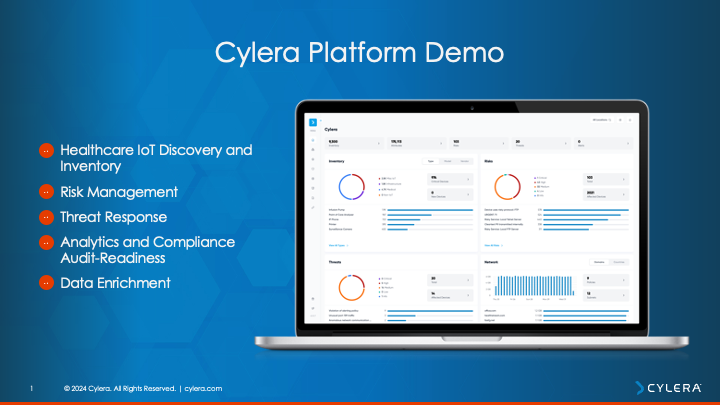Click the orange bullet beside Data Enrichment

click(46, 283)
